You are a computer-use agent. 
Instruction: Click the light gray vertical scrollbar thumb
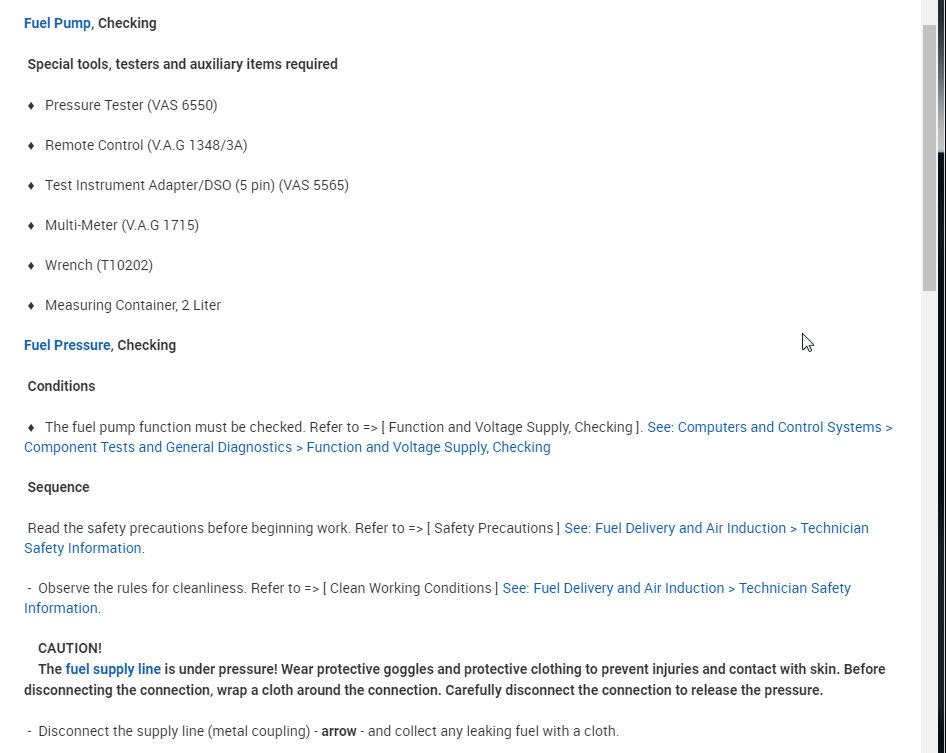coord(929,157)
